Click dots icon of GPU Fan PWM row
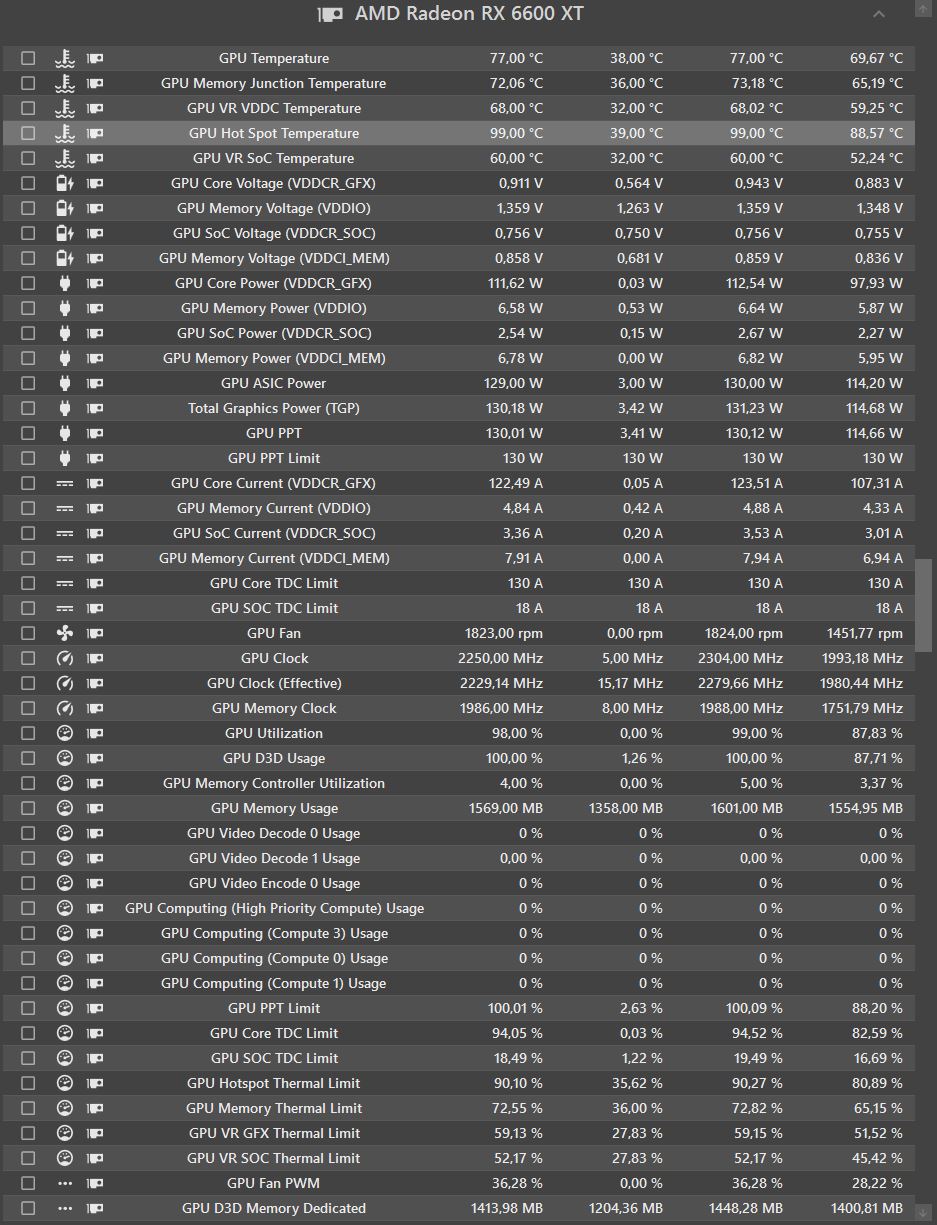937x1225 pixels. click(64, 1183)
